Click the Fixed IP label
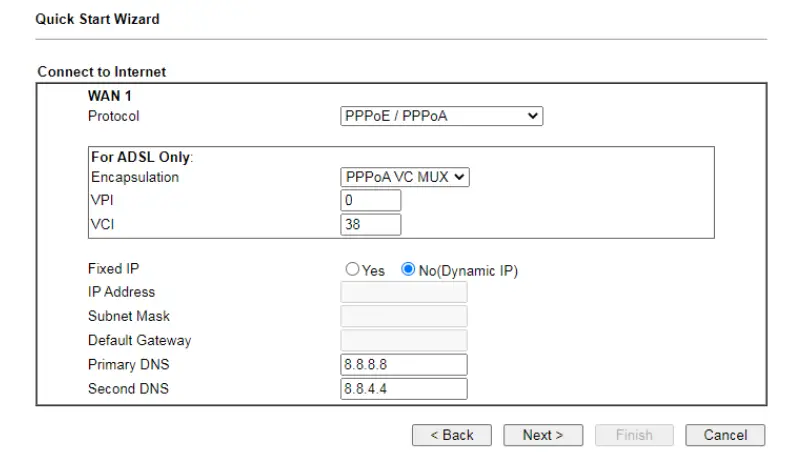Viewport: 785px width, 456px height. pos(114,269)
